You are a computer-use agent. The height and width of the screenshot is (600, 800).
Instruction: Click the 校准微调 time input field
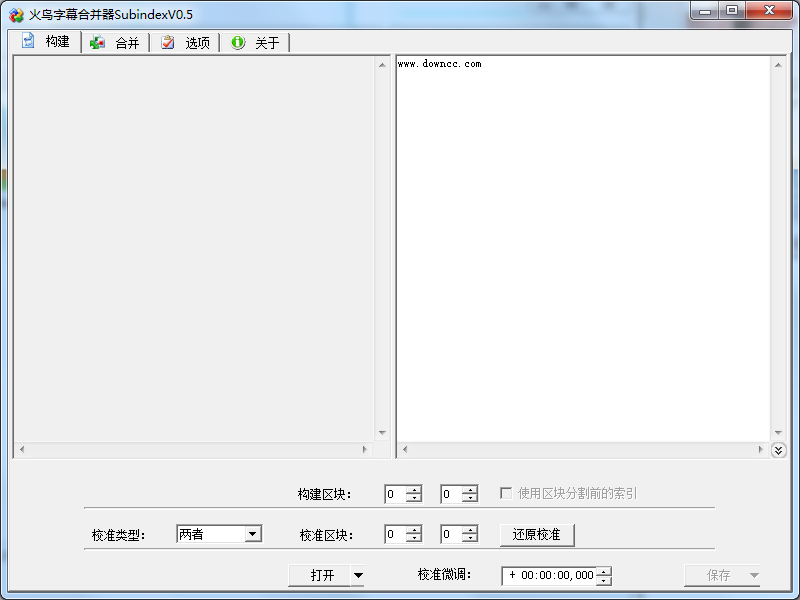[x=550, y=575]
